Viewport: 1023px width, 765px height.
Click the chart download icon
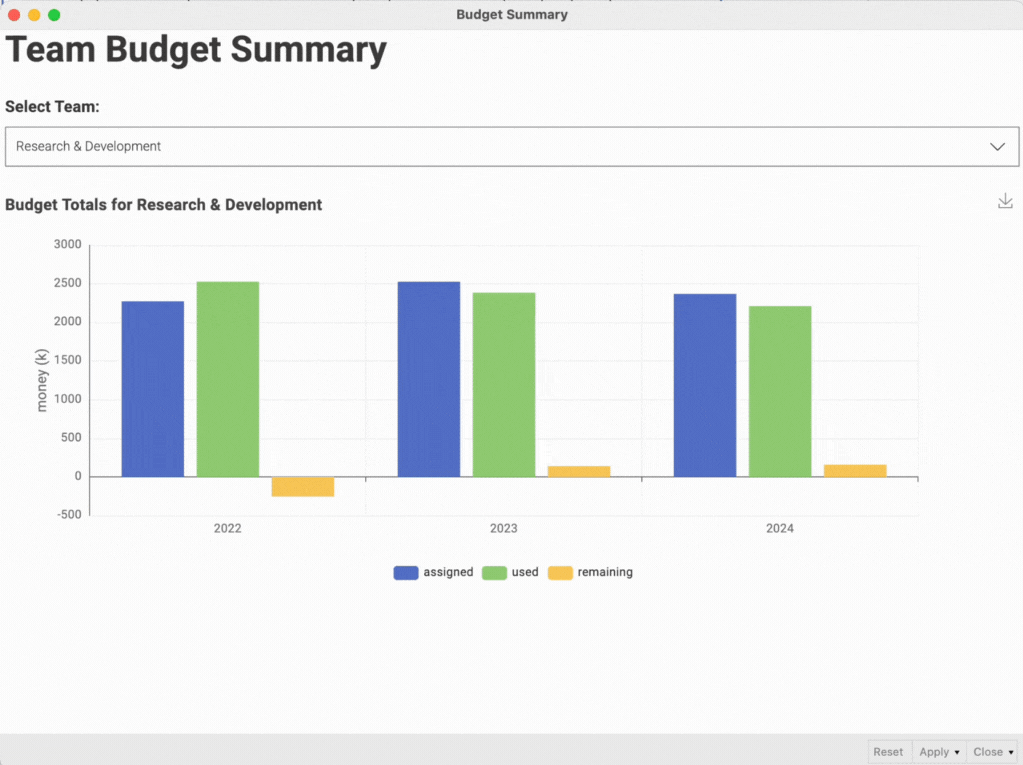(x=1005, y=200)
